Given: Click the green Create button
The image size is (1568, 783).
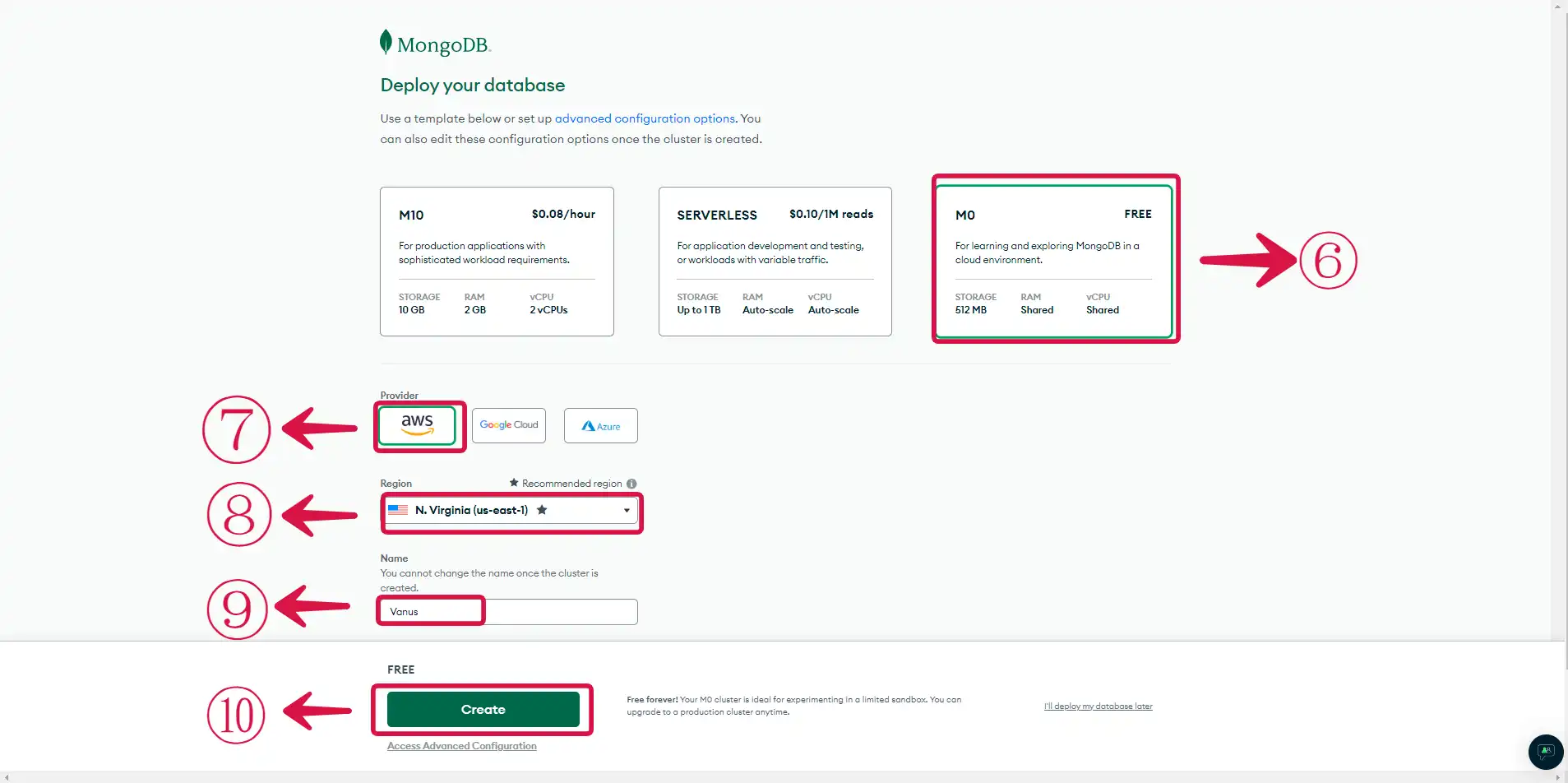Looking at the screenshot, I should (x=483, y=709).
